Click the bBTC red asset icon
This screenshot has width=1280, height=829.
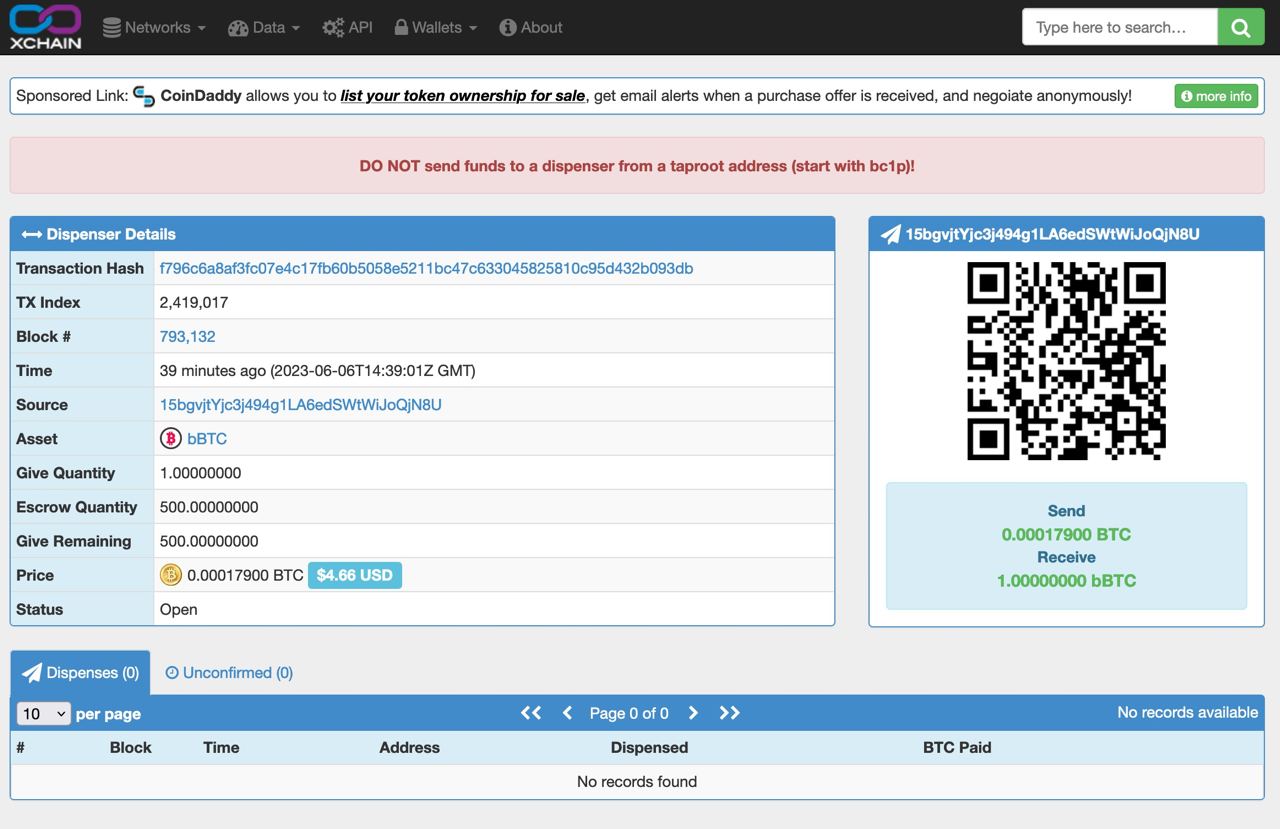[171, 439]
